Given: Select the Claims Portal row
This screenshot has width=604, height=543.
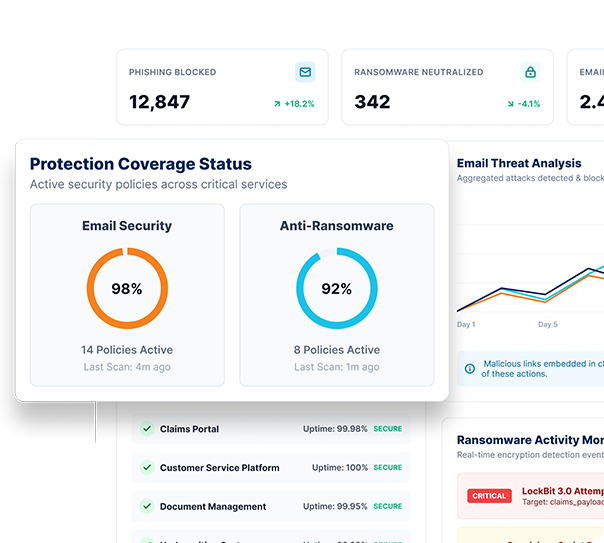Looking at the screenshot, I should [271, 429].
